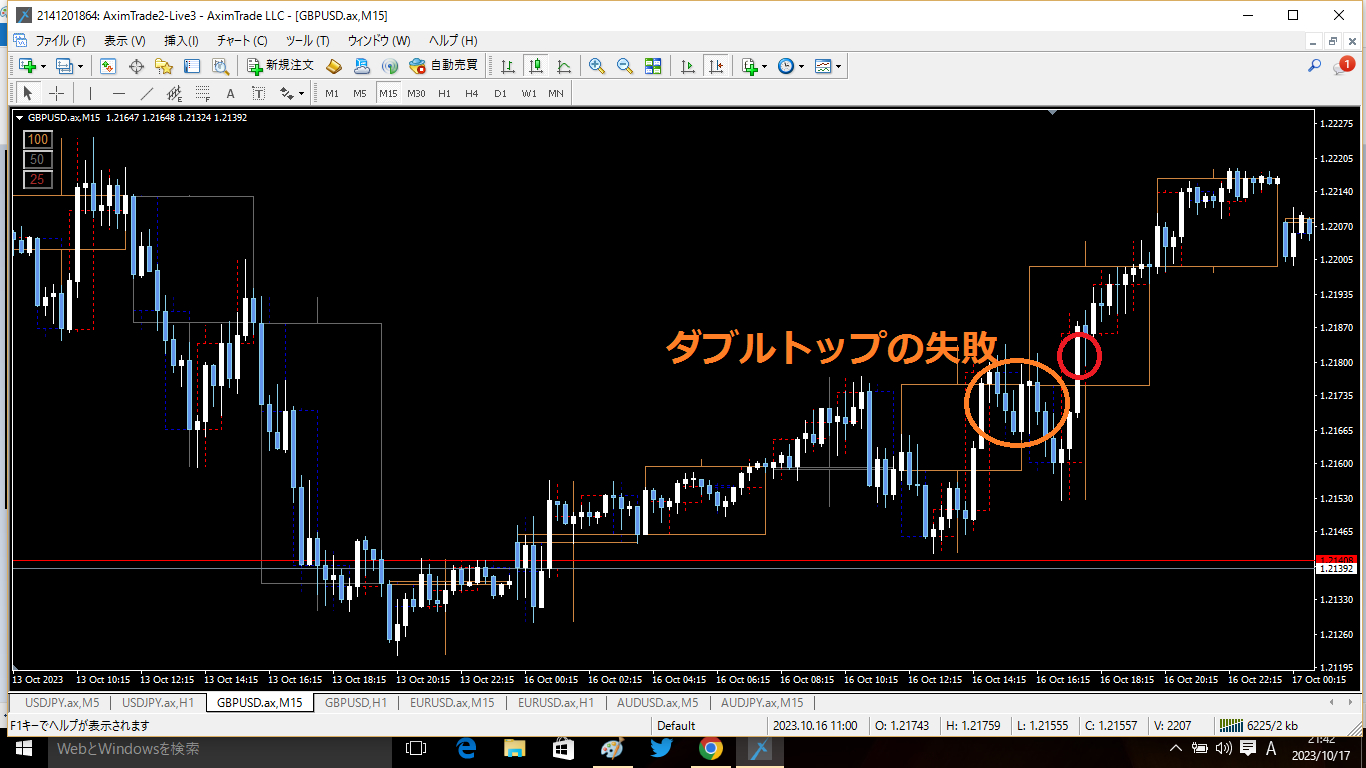Viewport: 1366px width, 768px height.
Task: Click the red horizontal price line
Action: pos(660,560)
